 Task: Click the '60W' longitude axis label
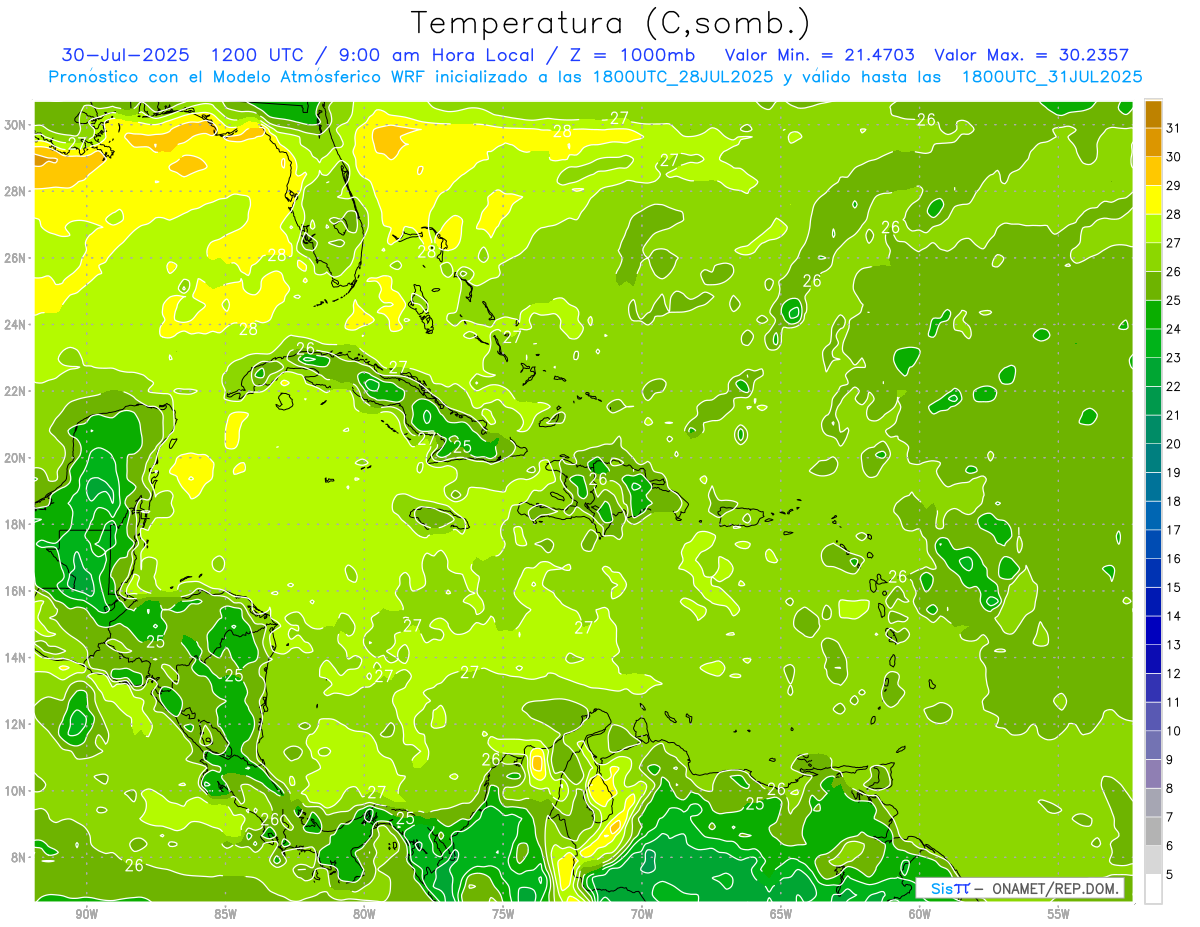pyautogui.click(x=920, y=915)
